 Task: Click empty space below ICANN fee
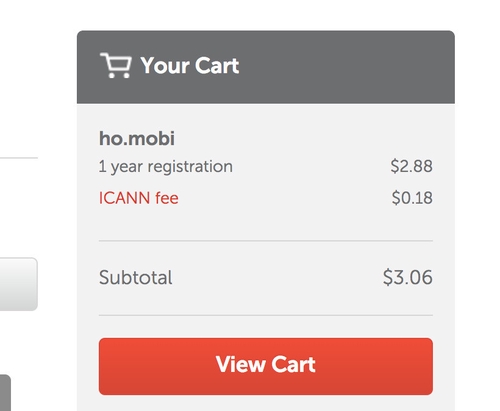click(266, 223)
